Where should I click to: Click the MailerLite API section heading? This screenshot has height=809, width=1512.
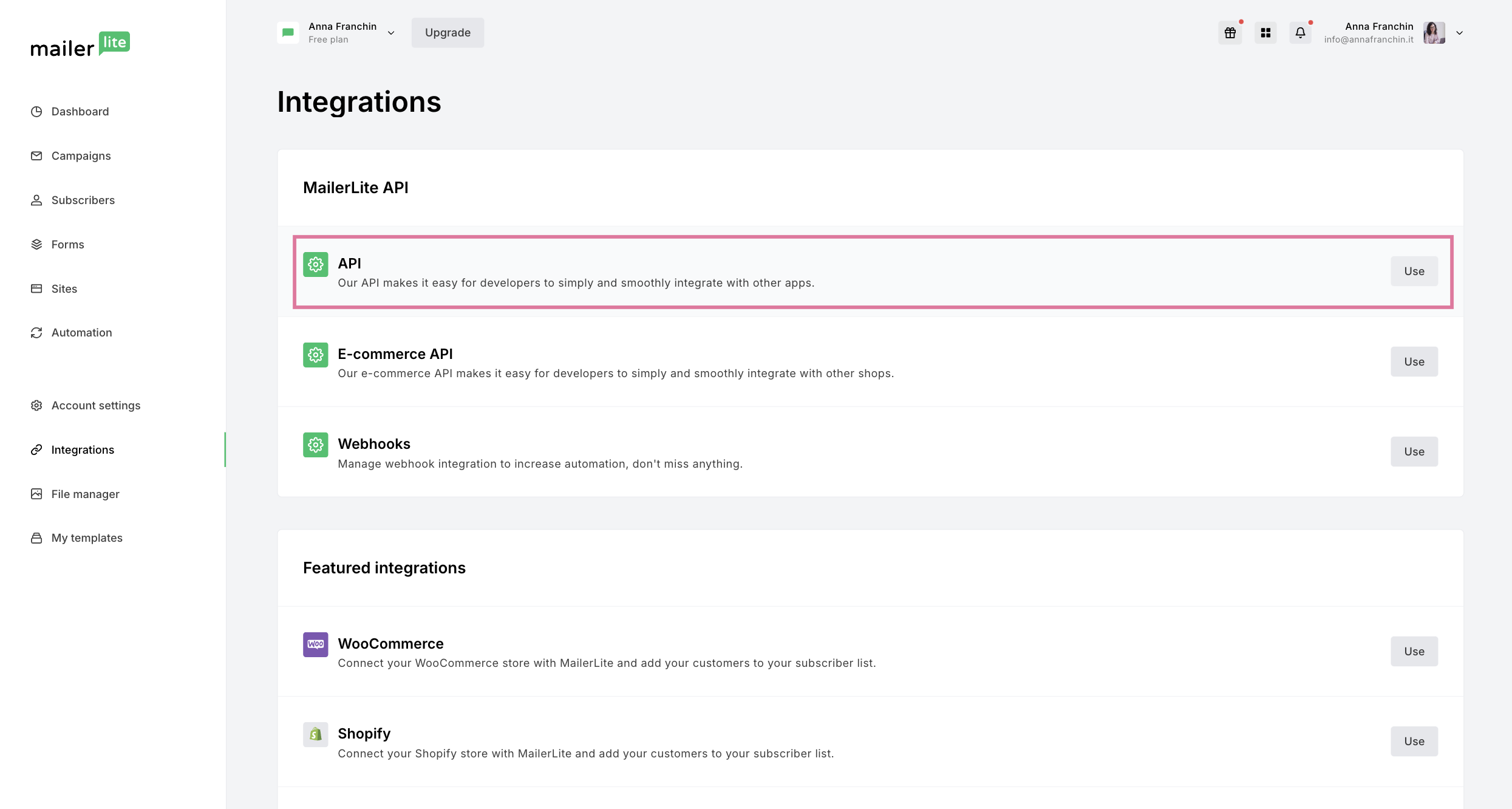tap(356, 188)
